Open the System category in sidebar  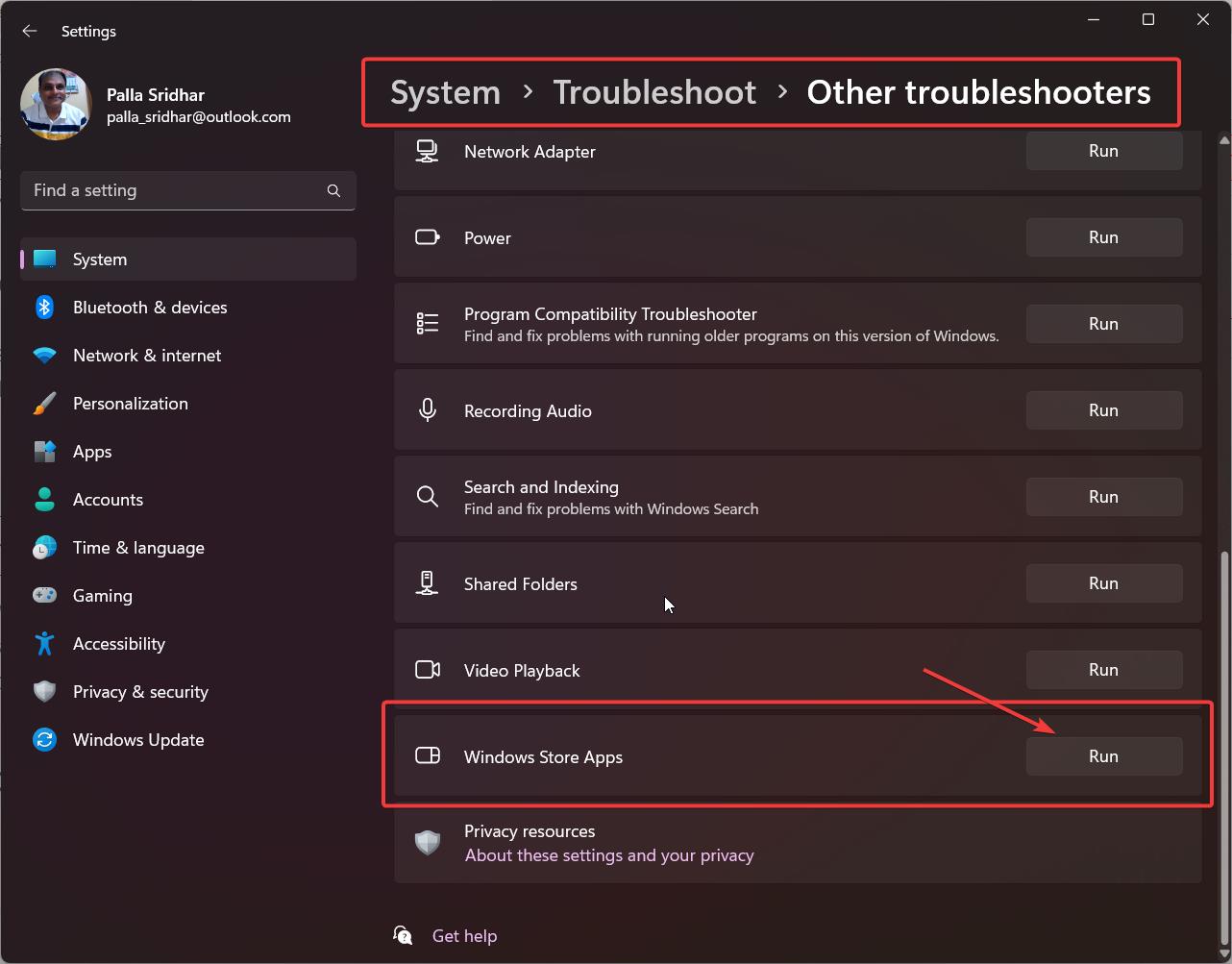coord(188,259)
